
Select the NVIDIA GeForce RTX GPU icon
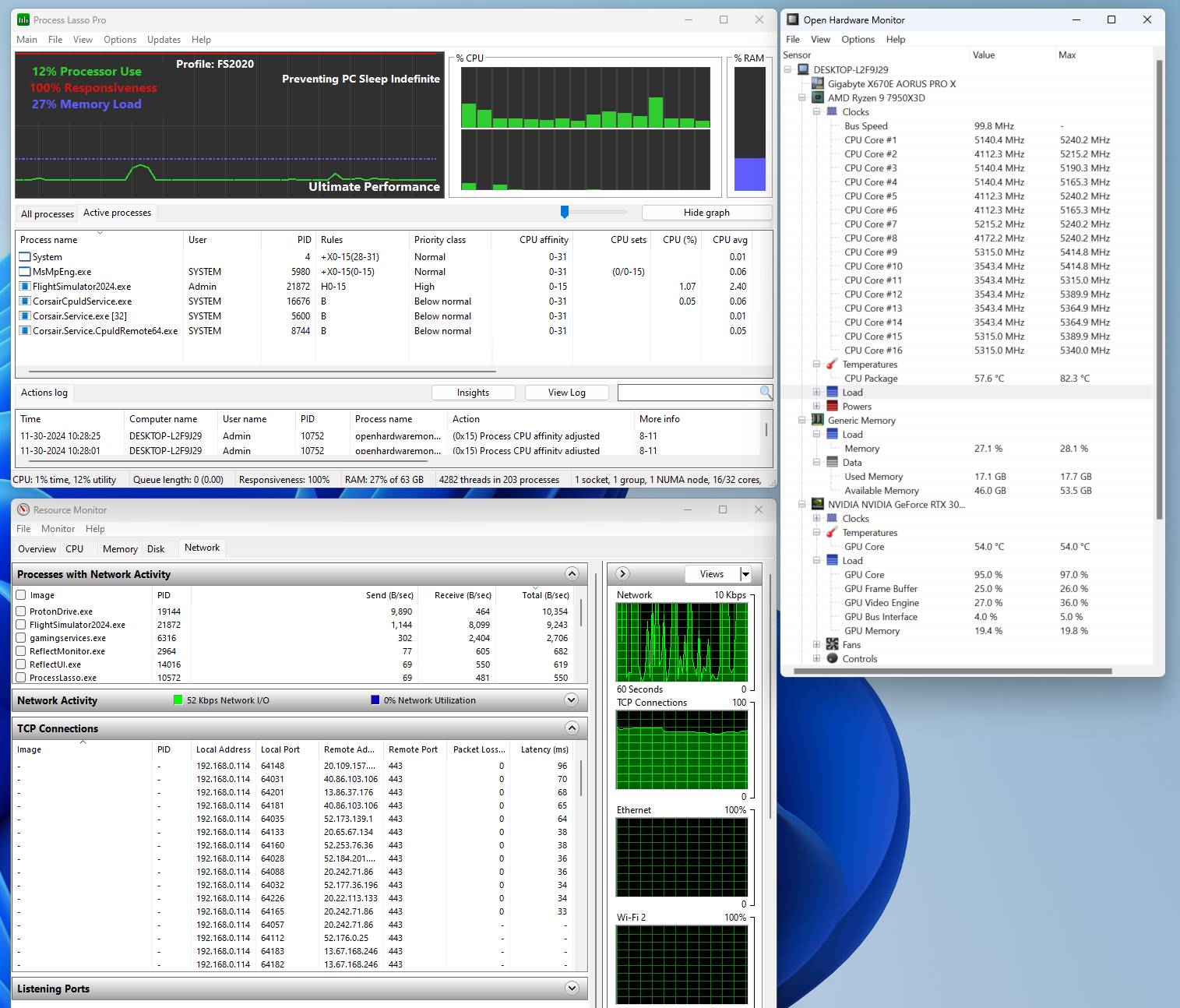point(818,504)
